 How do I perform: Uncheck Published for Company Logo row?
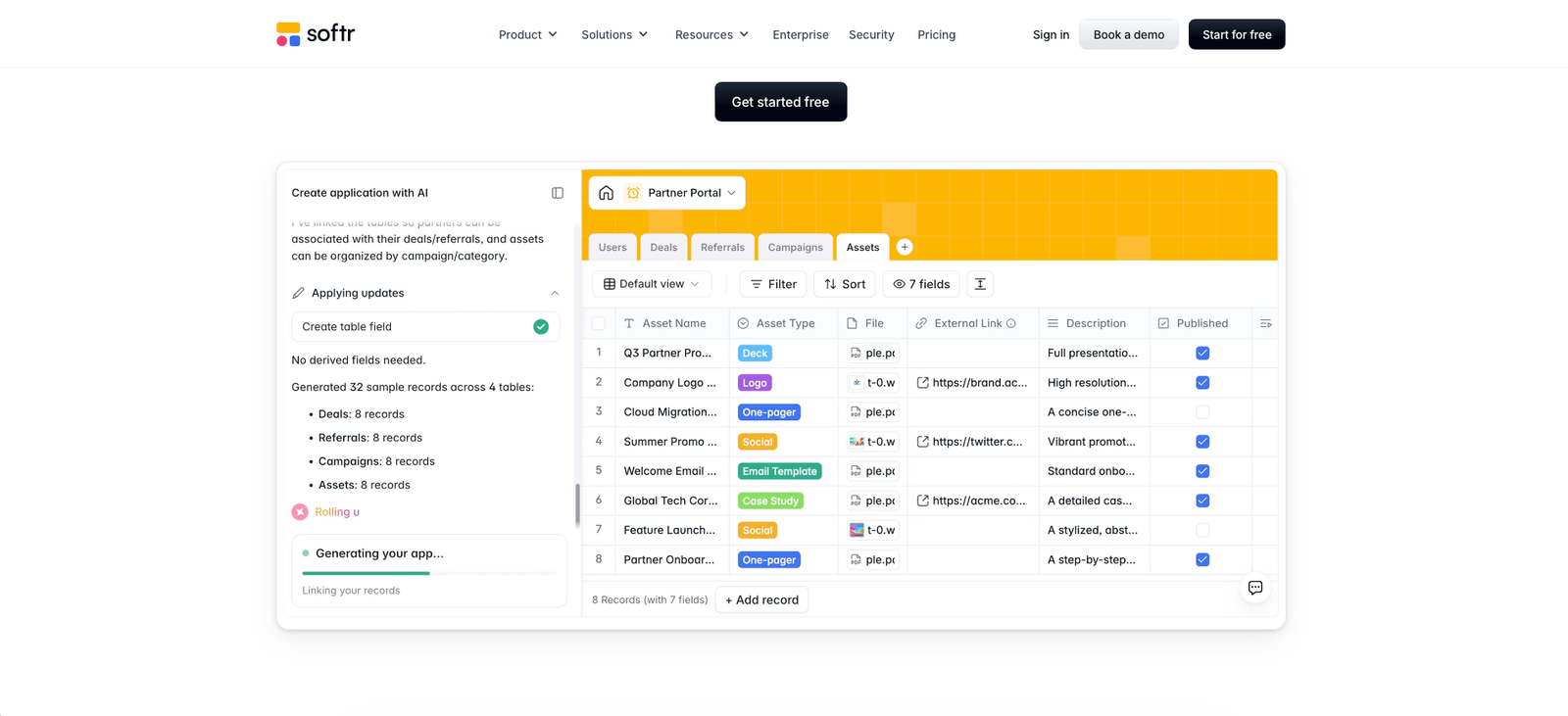click(1202, 383)
